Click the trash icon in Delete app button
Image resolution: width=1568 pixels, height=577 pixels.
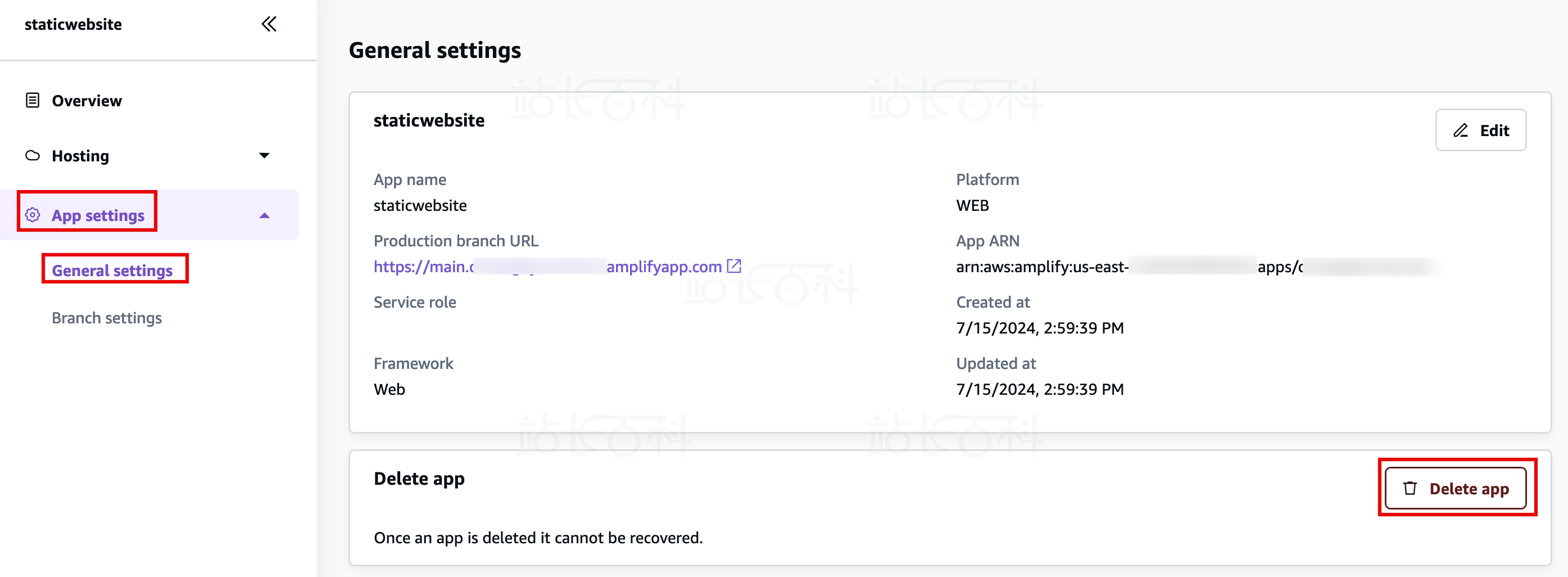click(1410, 489)
